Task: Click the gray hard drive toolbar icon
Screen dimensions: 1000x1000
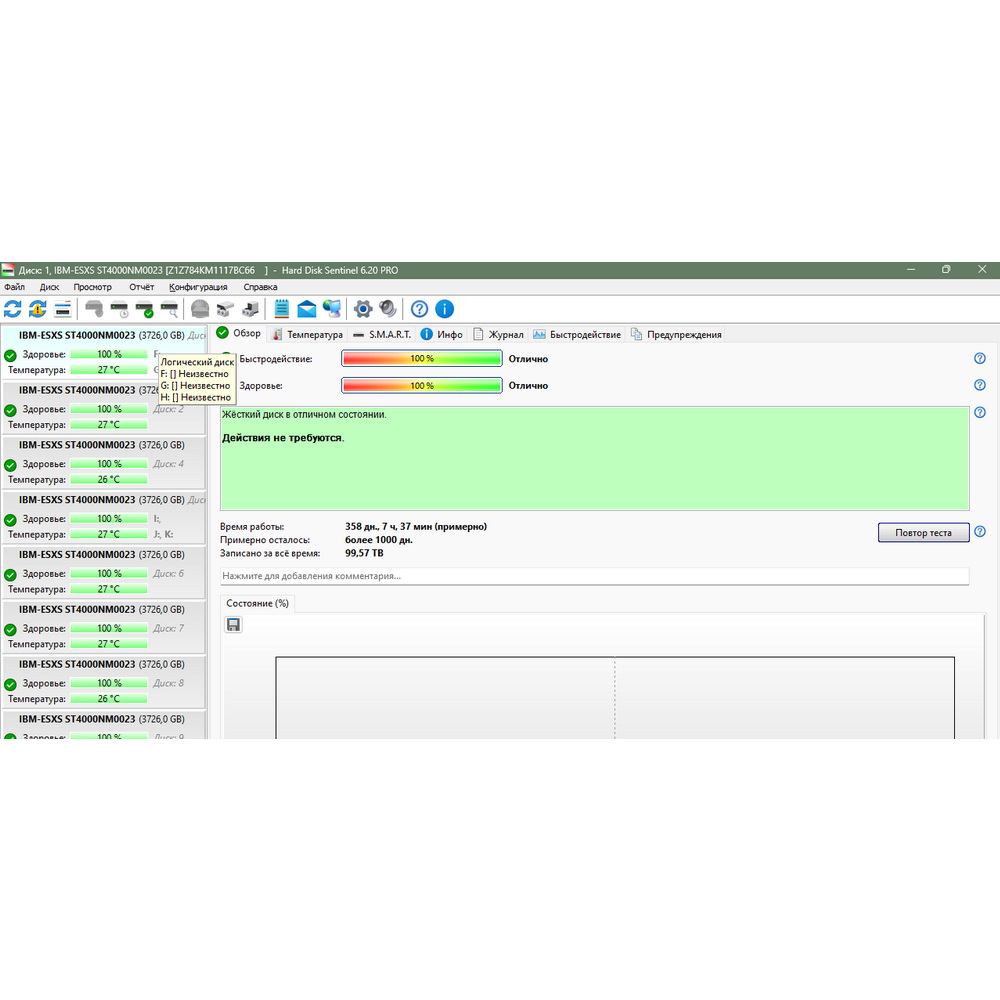Action: pos(94,309)
